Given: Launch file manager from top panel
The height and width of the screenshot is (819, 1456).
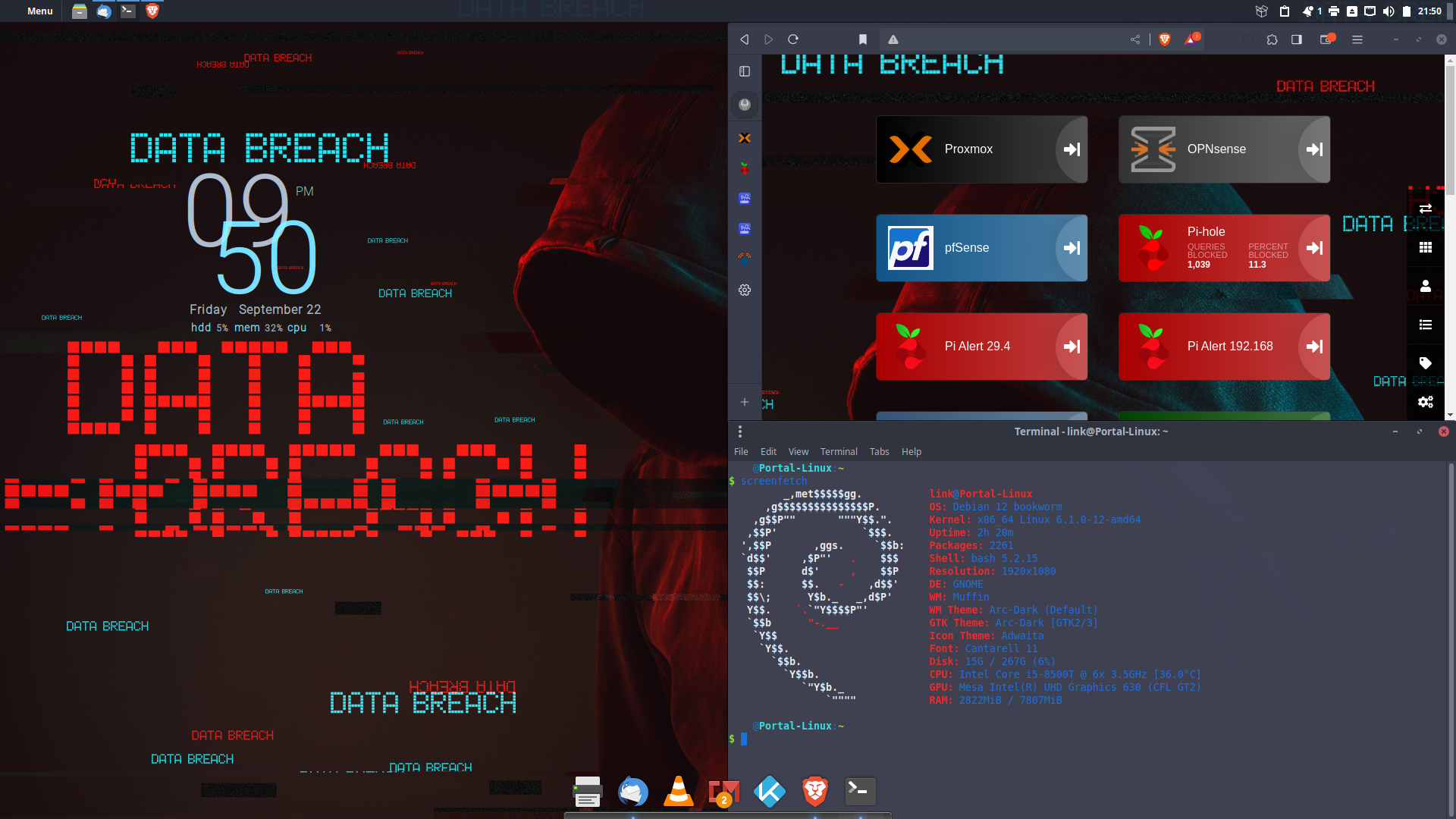Looking at the screenshot, I should point(80,11).
